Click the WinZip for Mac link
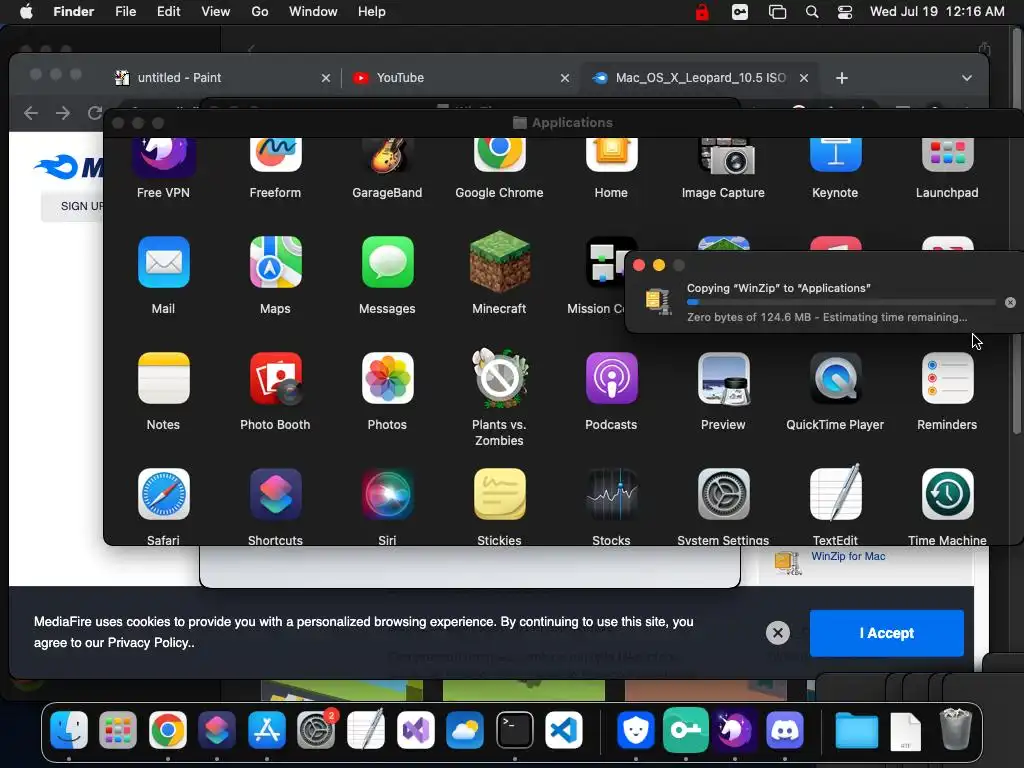The width and height of the screenshot is (1024, 768). (x=848, y=556)
